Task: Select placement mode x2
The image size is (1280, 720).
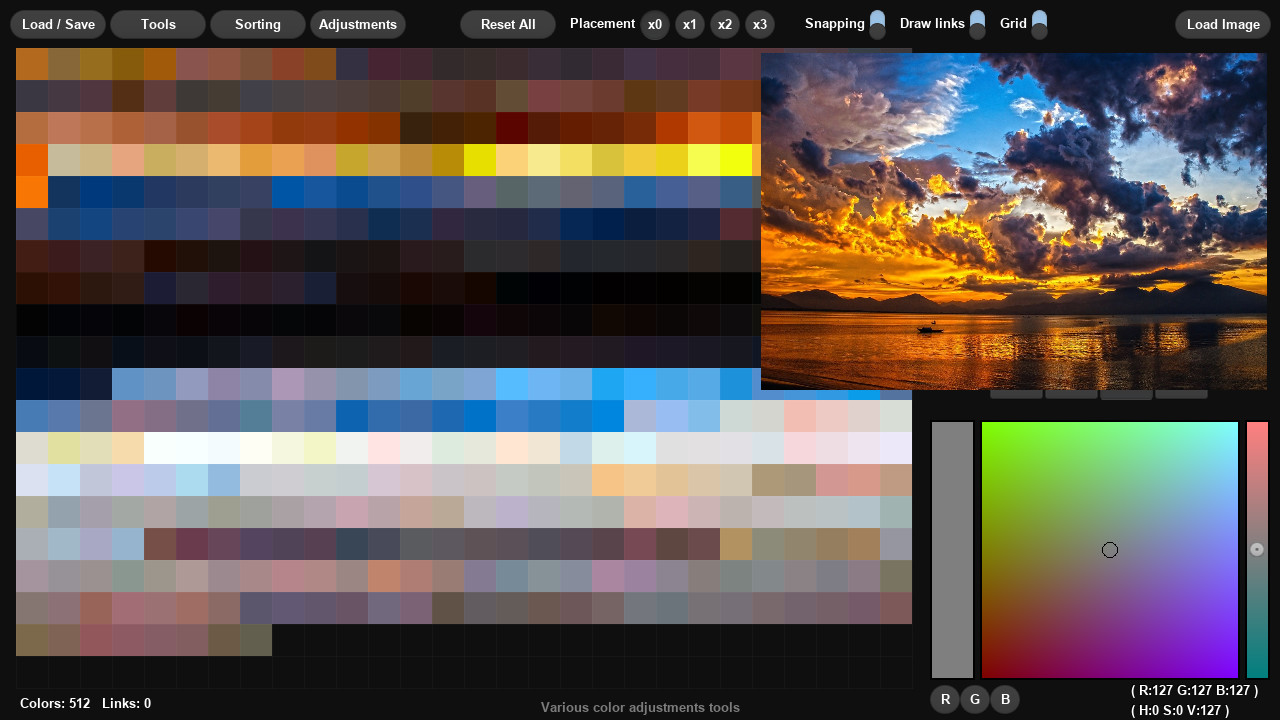Action: [725, 25]
